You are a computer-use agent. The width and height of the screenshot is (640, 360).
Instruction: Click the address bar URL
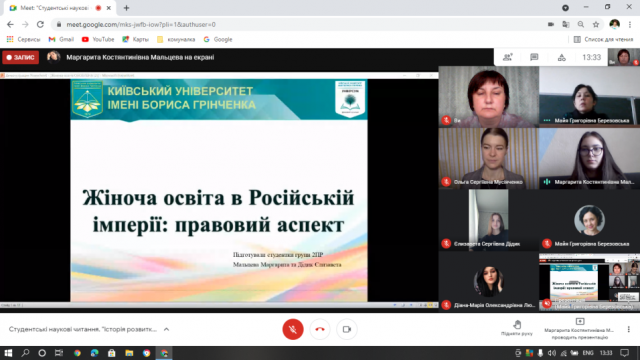141,24
